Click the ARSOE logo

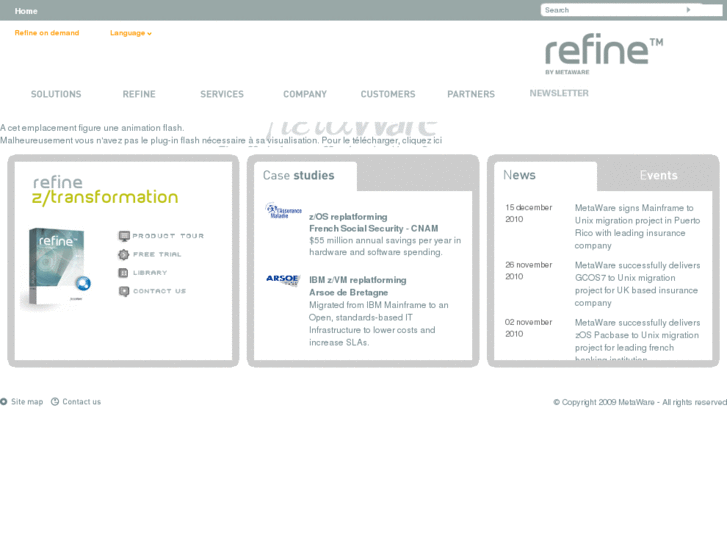283,279
